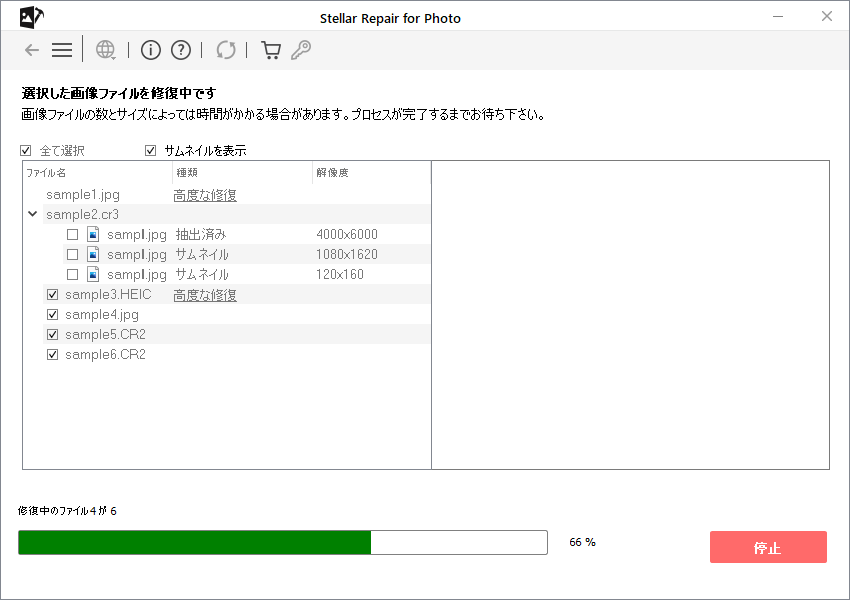This screenshot has height=600, width=850.
Task: Minimize the Stellar Repair for Photo window
Action: pyautogui.click(x=778, y=17)
